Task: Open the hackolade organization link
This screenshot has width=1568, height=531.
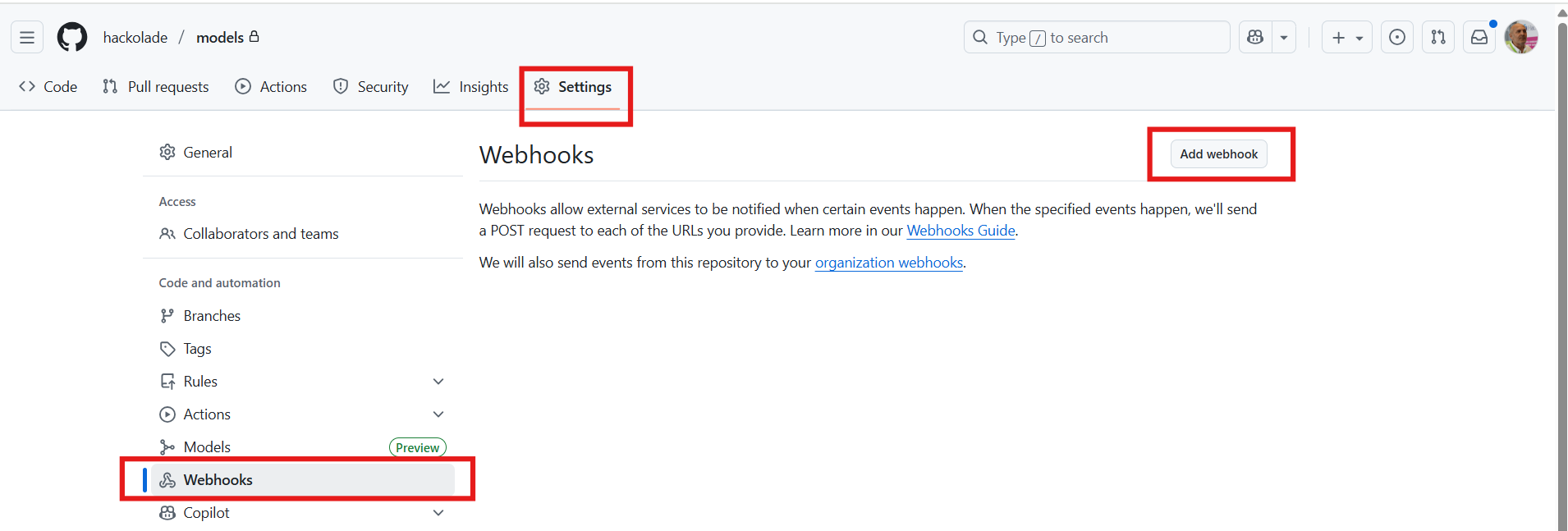Action: click(135, 38)
